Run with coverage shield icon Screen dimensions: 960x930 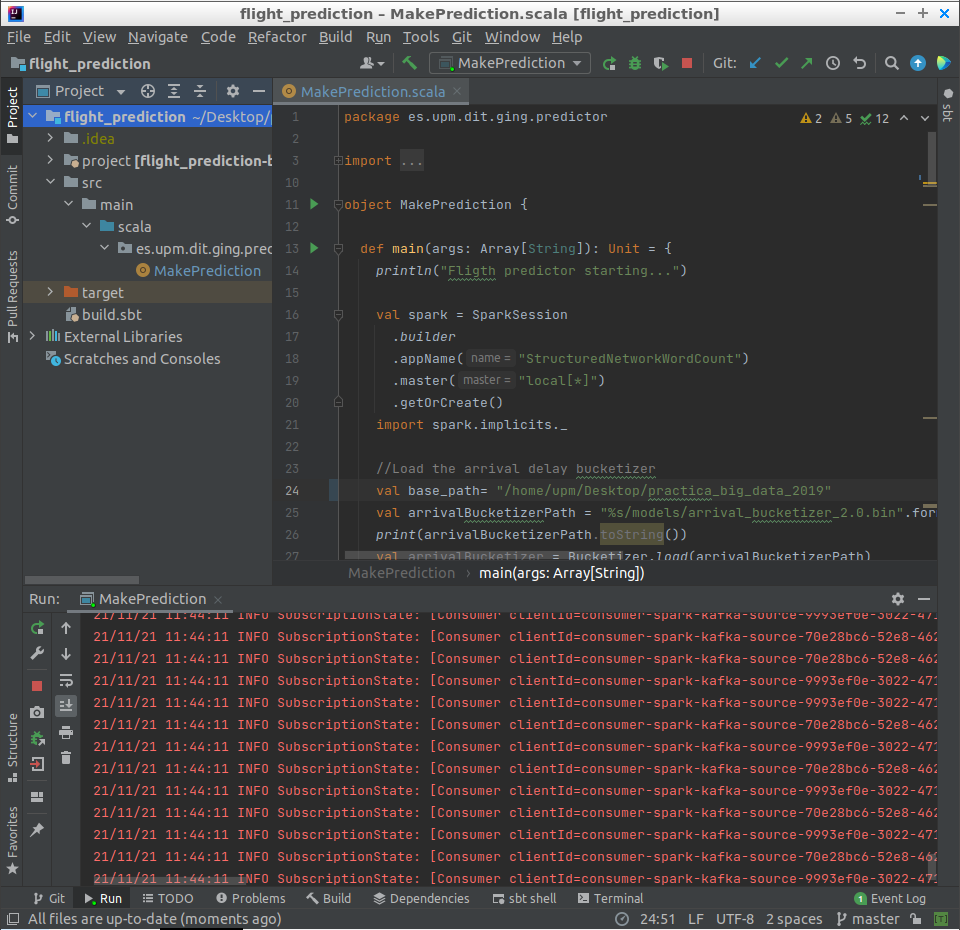661,63
